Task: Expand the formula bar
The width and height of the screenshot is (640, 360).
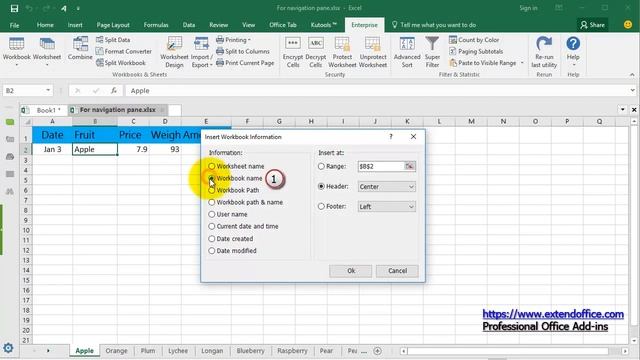Action: pos(632,90)
